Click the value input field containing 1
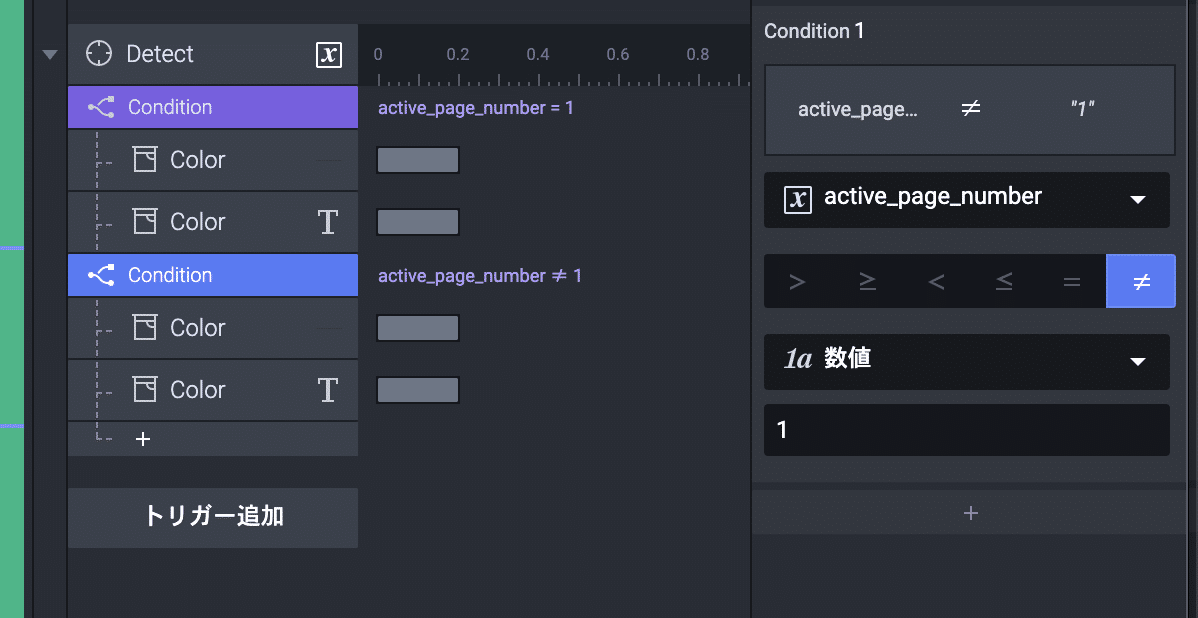This screenshot has width=1198, height=618. tap(967, 430)
